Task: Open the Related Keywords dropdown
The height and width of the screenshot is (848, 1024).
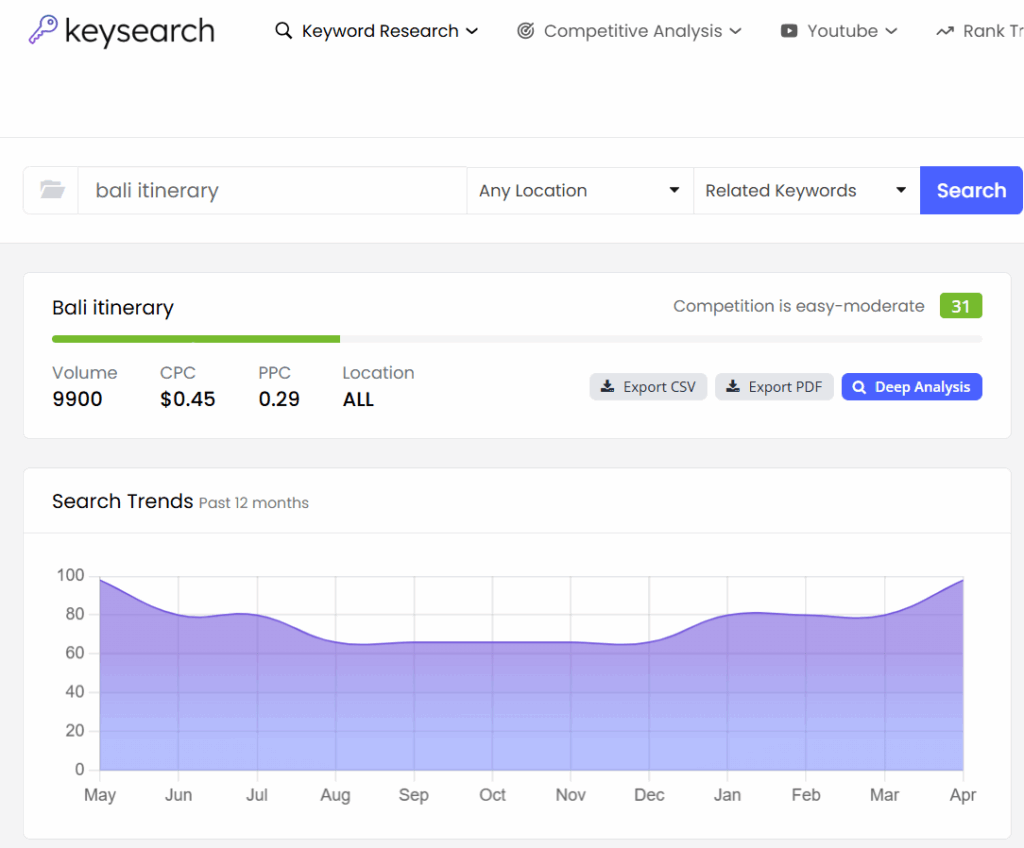Action: [x=807, y=190]
